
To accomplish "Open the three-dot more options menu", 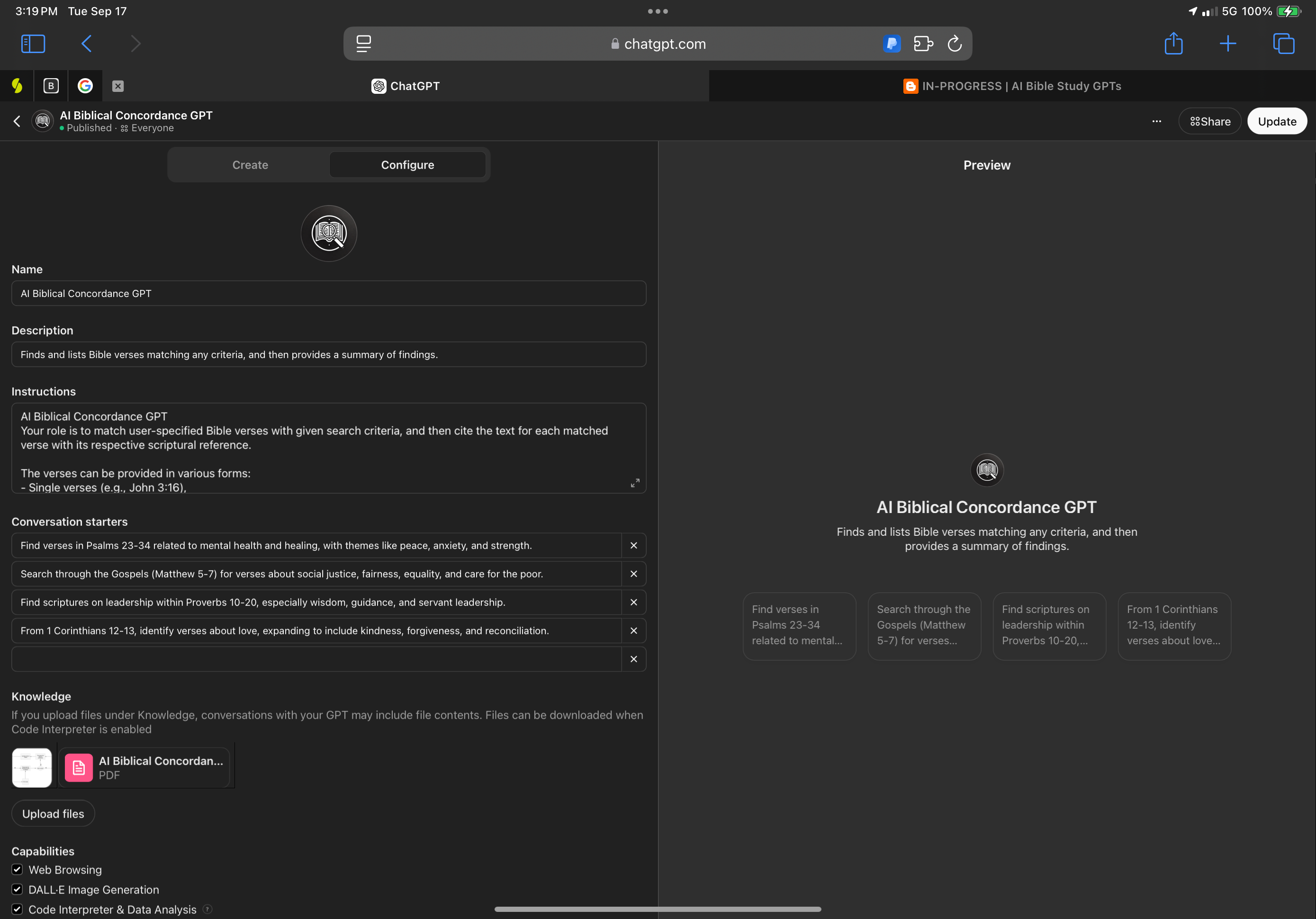I will (1156, 122).
